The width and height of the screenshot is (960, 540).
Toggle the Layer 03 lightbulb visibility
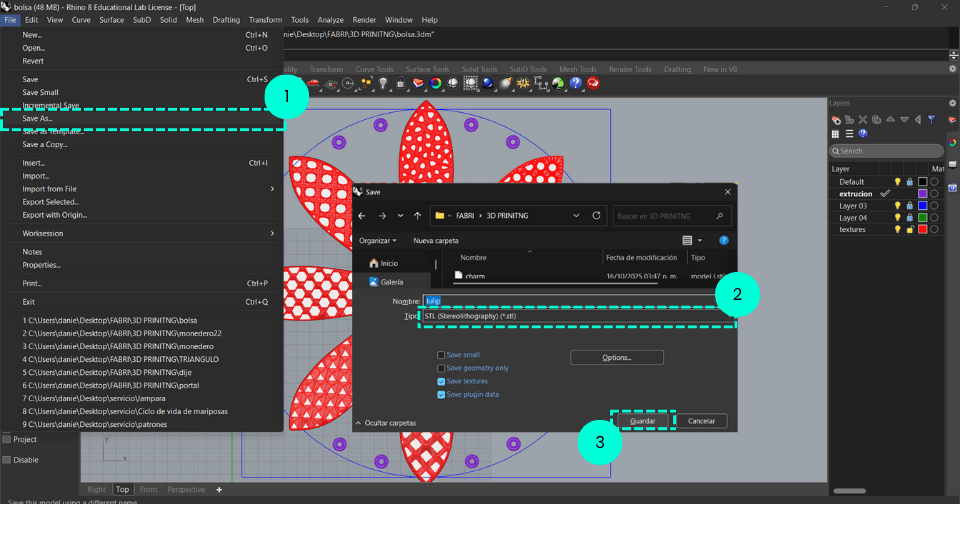point(897,206)
